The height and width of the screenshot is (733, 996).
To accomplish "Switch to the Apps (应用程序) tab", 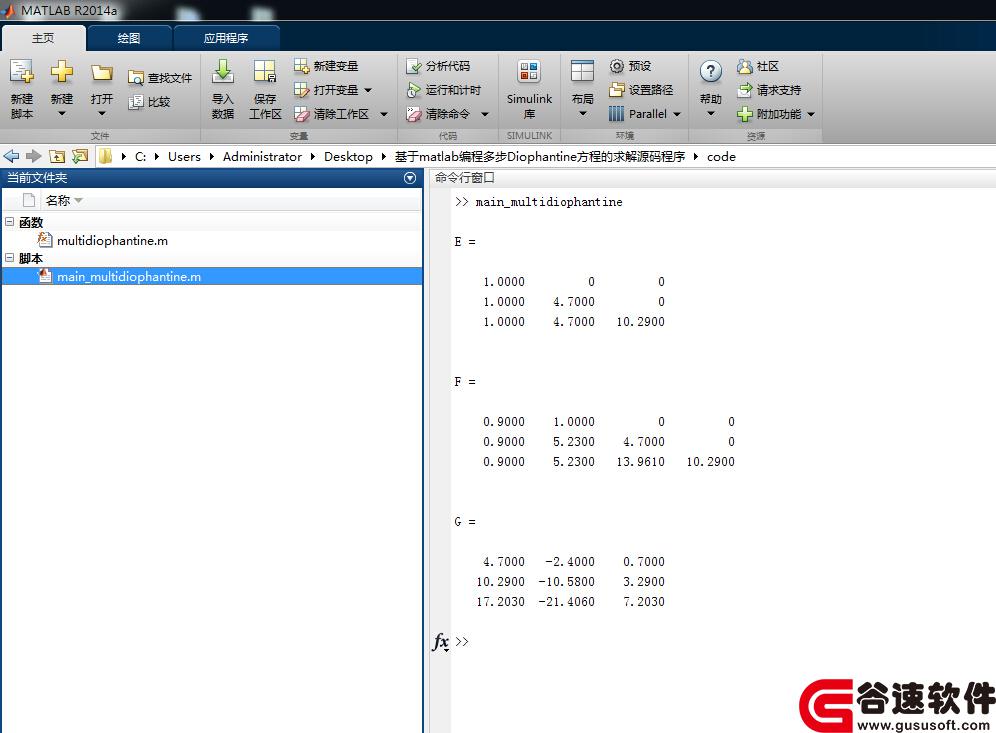I will coord(226,38).
